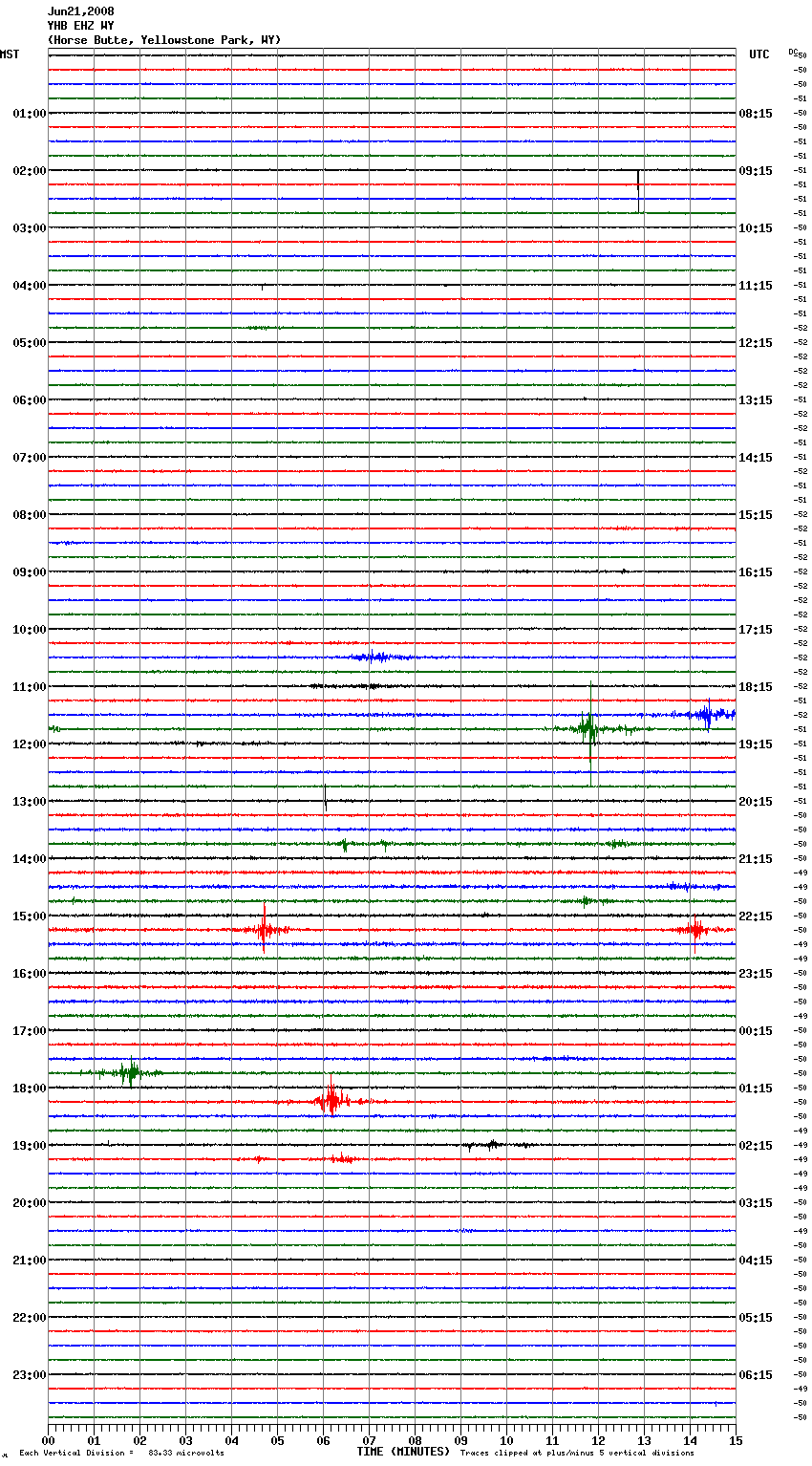Click the 03 tick on the minutes axis

pyautogui.click(x=185, y=1441)
